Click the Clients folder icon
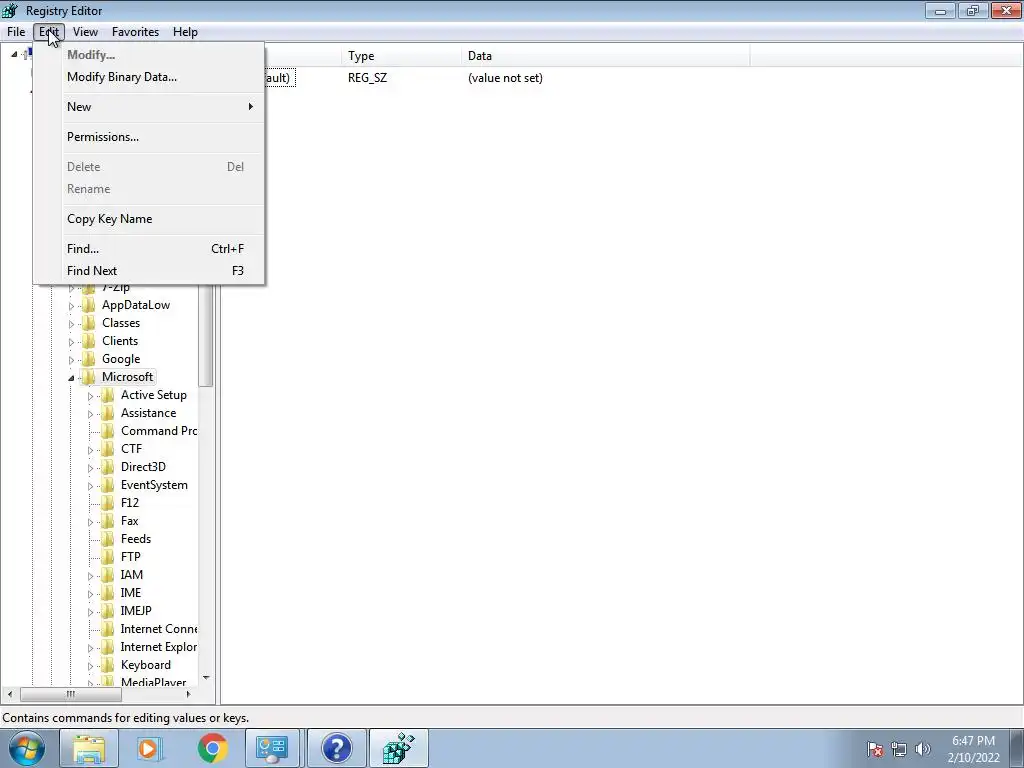 pos(88,341)
